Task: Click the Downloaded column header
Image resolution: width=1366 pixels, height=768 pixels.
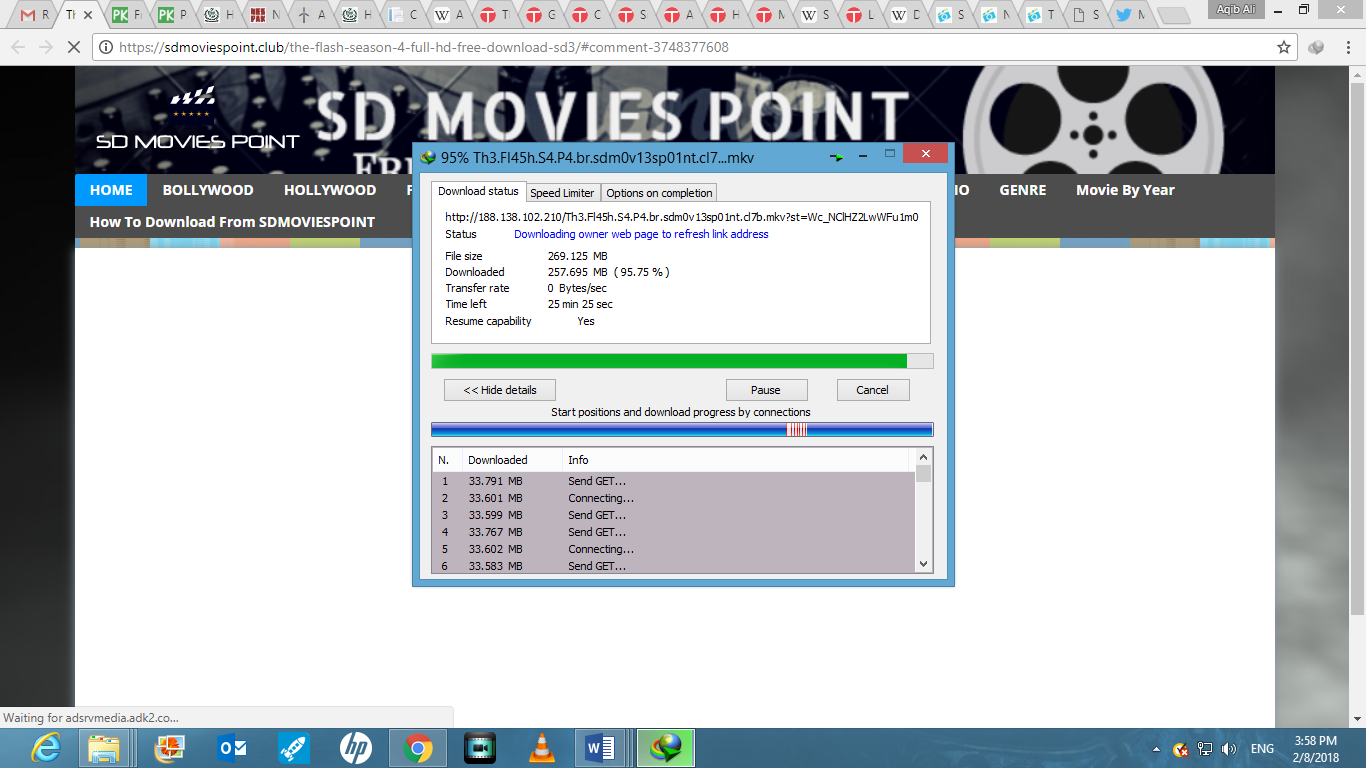Action: (x=512, y=460)
